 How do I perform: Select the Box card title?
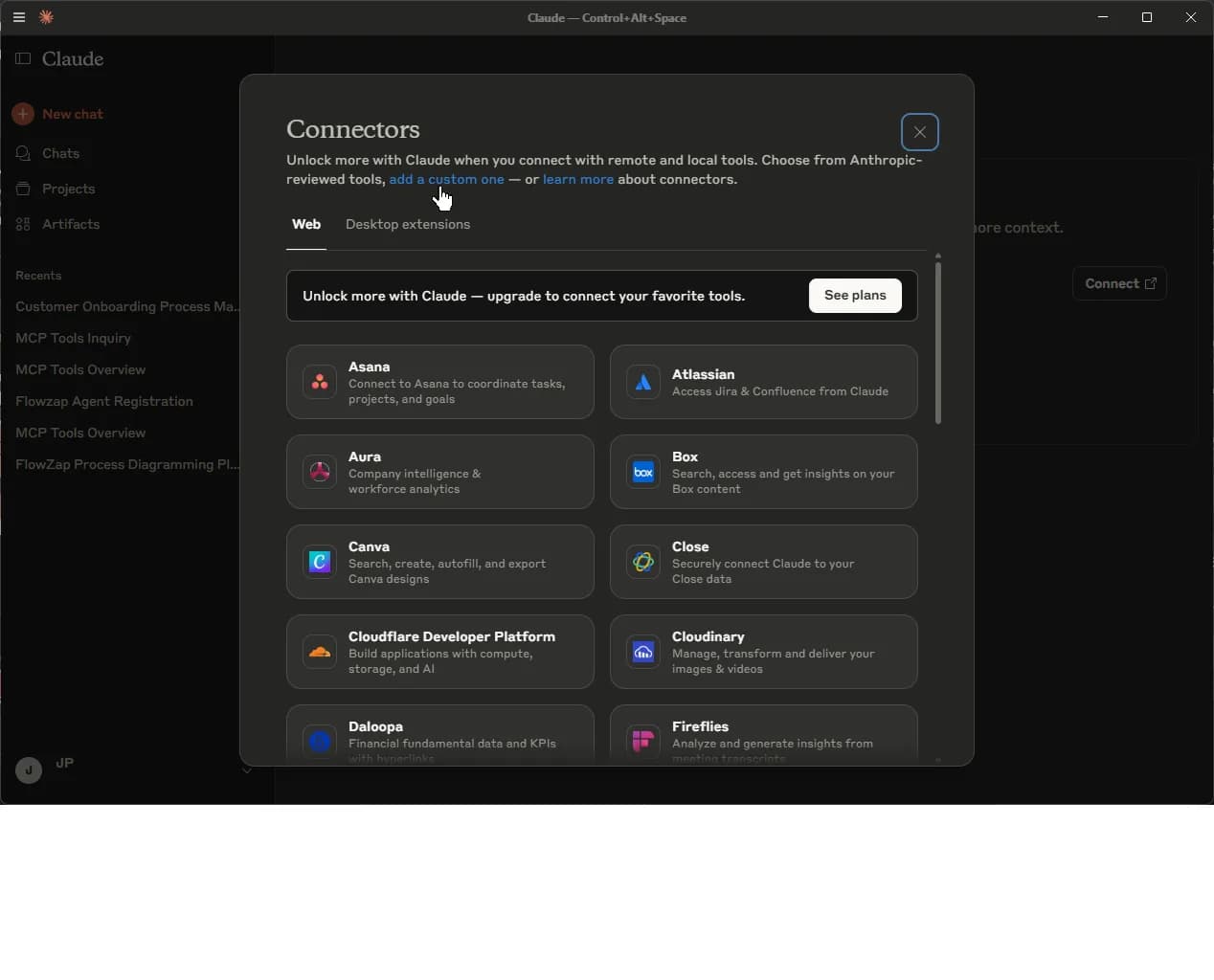[685, 457]
